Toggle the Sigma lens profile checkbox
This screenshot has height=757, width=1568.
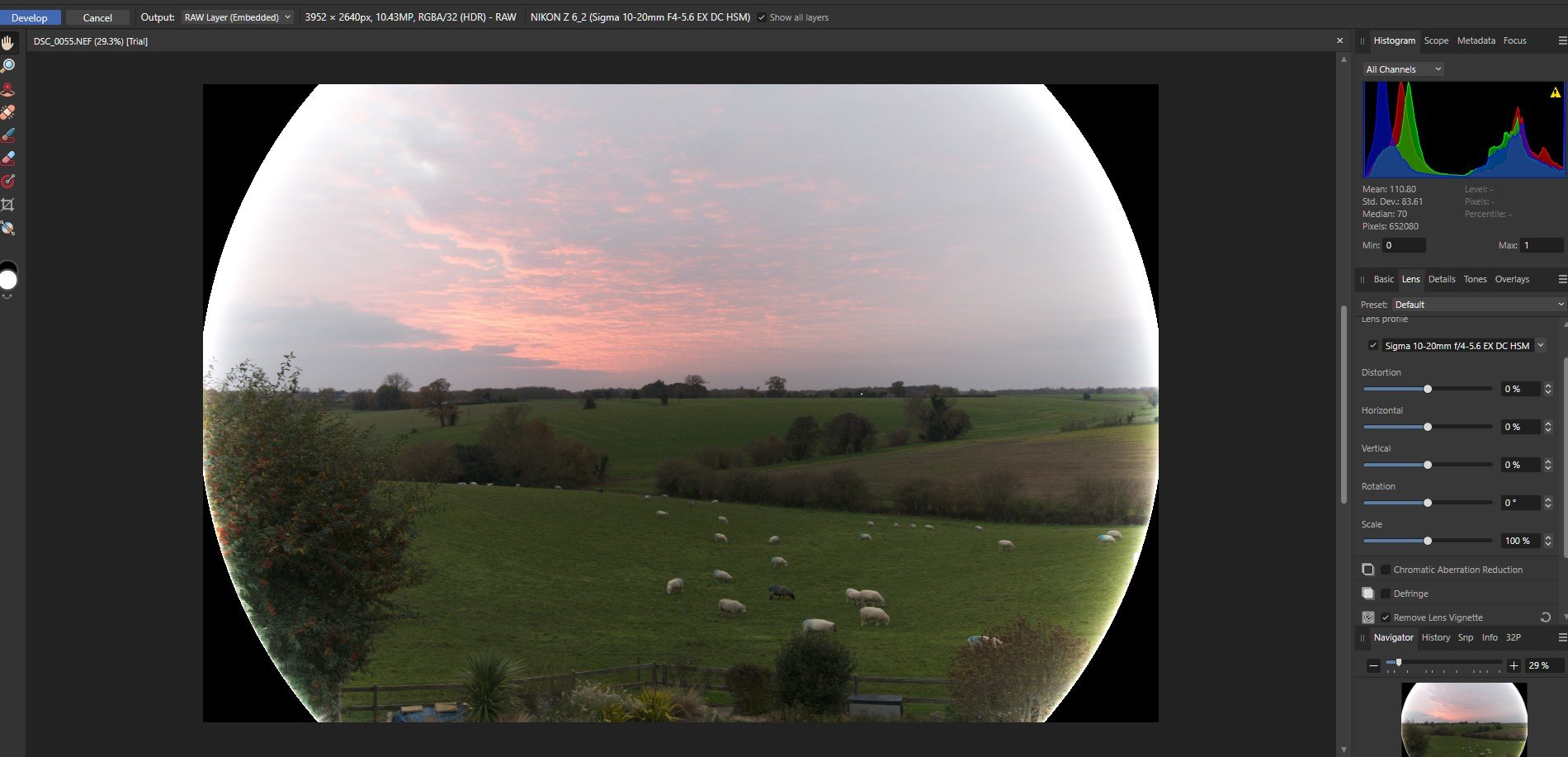(1373, 345)
